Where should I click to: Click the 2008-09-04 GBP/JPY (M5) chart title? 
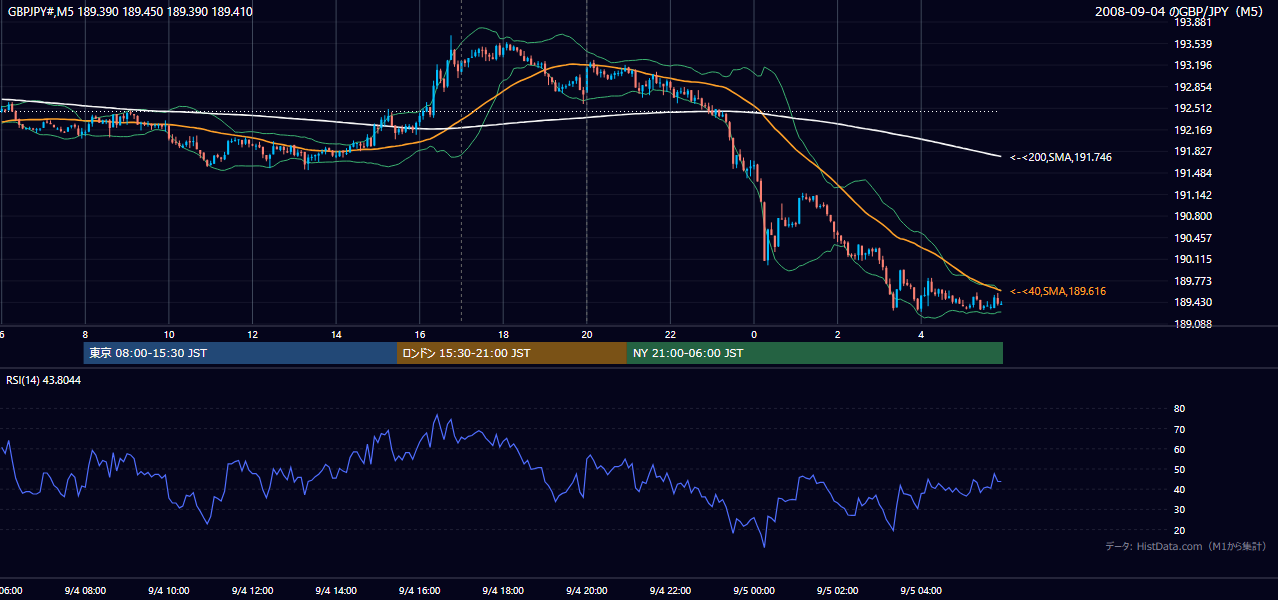(1180, 12)
